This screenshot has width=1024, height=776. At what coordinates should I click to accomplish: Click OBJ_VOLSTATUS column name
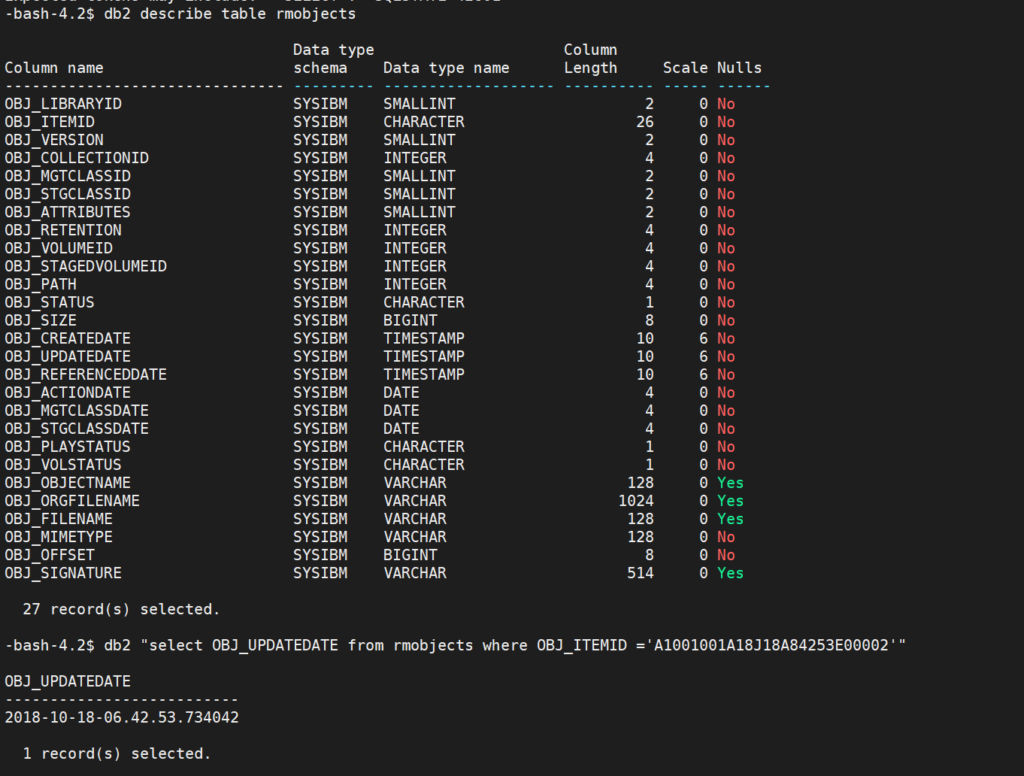tap(63, 465)
